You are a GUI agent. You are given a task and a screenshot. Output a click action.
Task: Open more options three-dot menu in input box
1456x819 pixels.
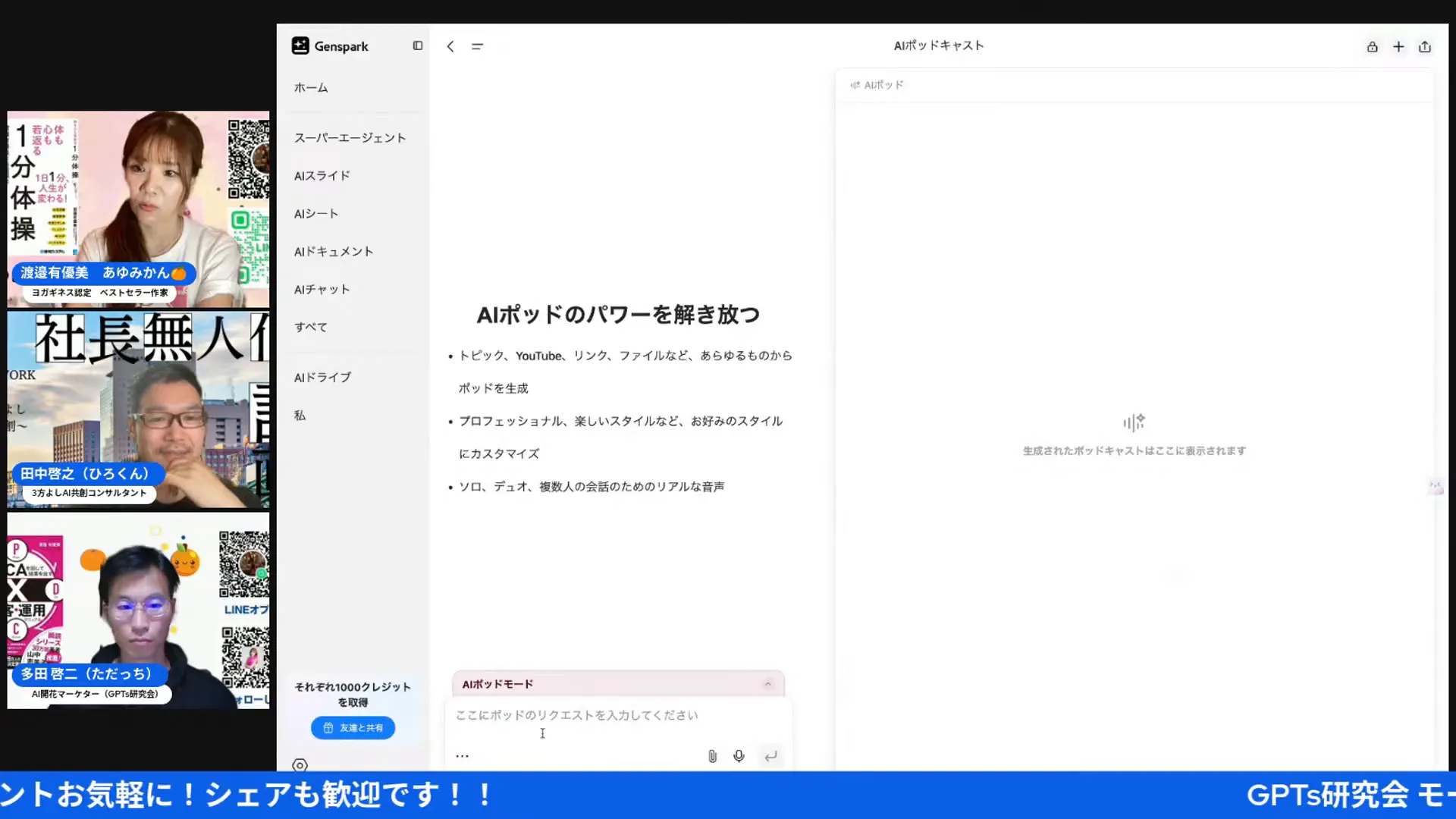(x=462, y=756)
